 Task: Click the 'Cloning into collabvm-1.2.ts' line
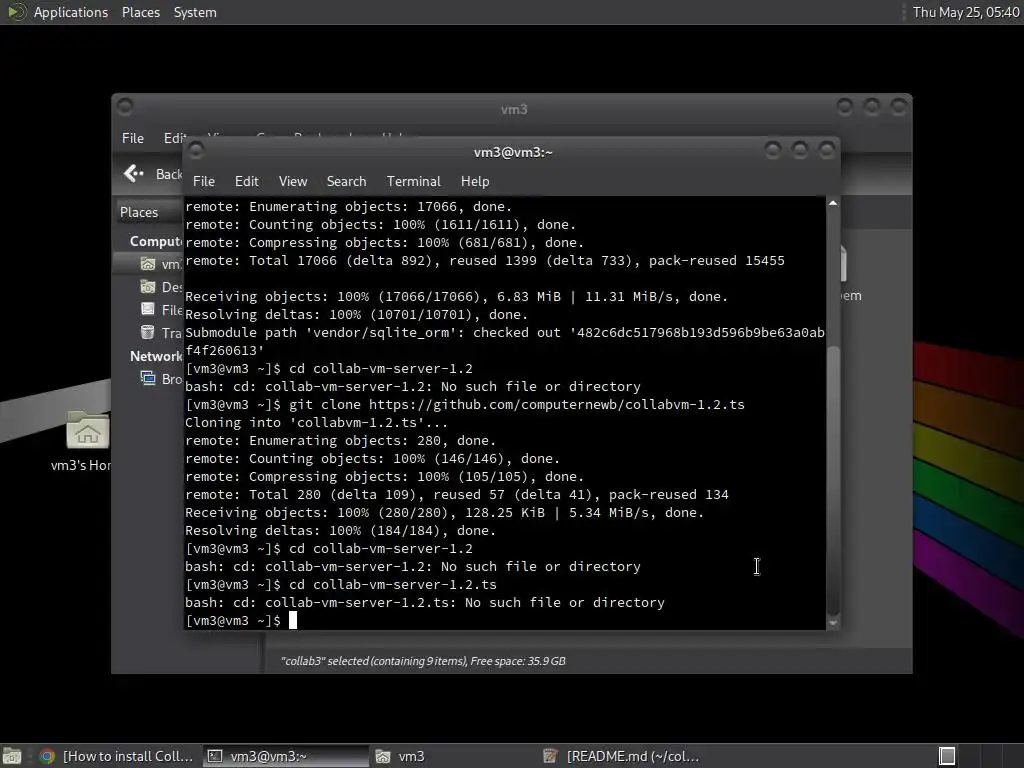[x=317, y=423]
